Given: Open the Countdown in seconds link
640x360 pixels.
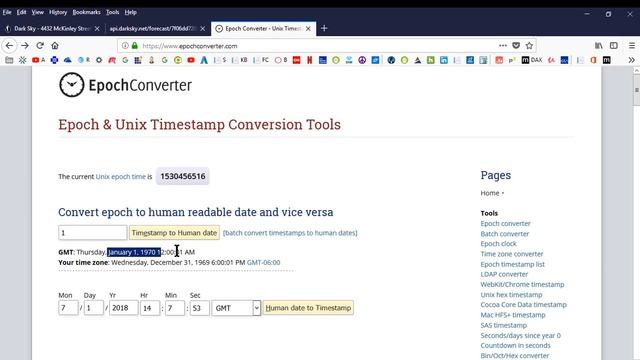Looking at the screenshot, I should pyautogui.click(x=515, y=345).
